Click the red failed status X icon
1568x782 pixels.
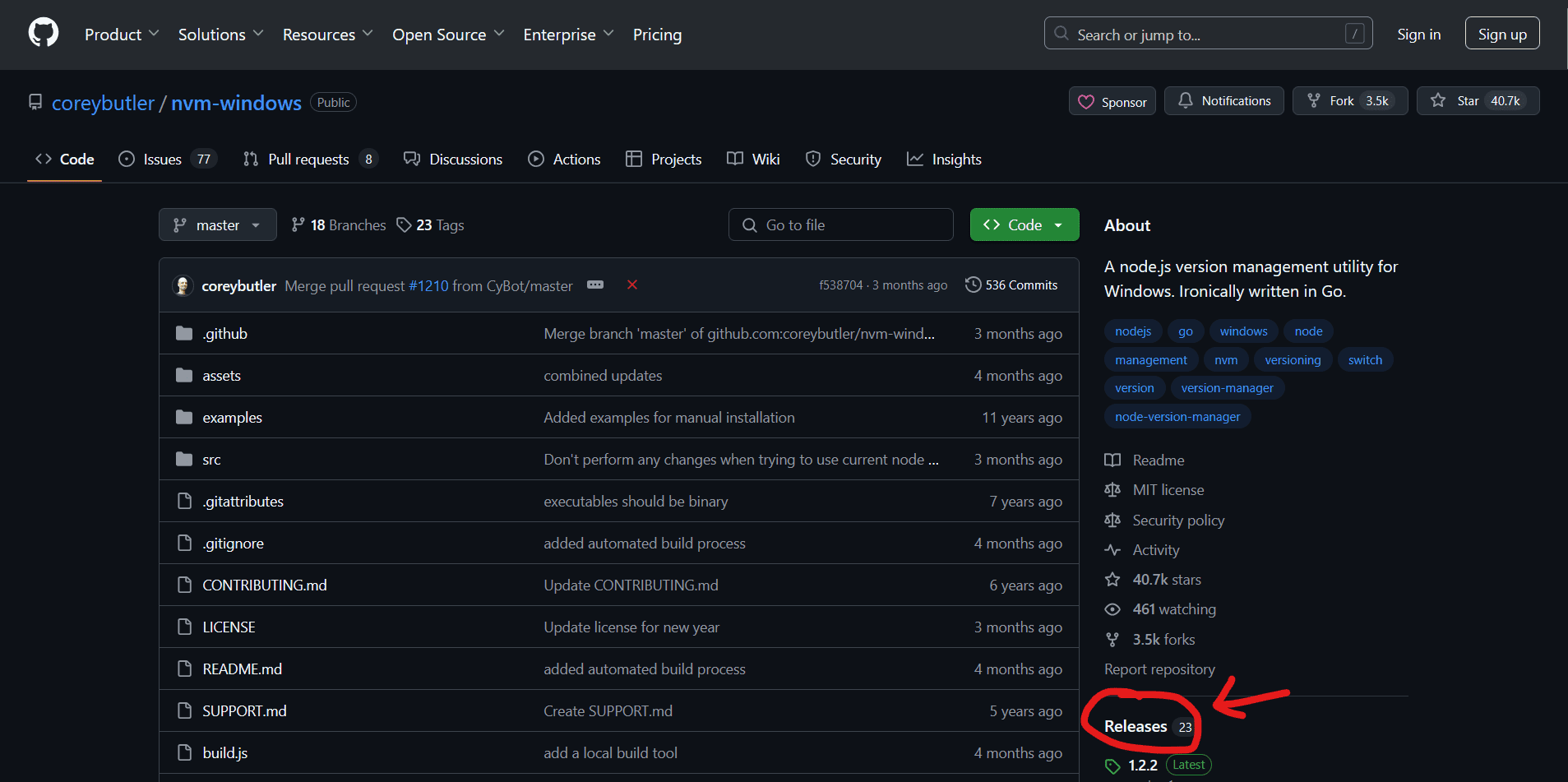tap(632, 285)
